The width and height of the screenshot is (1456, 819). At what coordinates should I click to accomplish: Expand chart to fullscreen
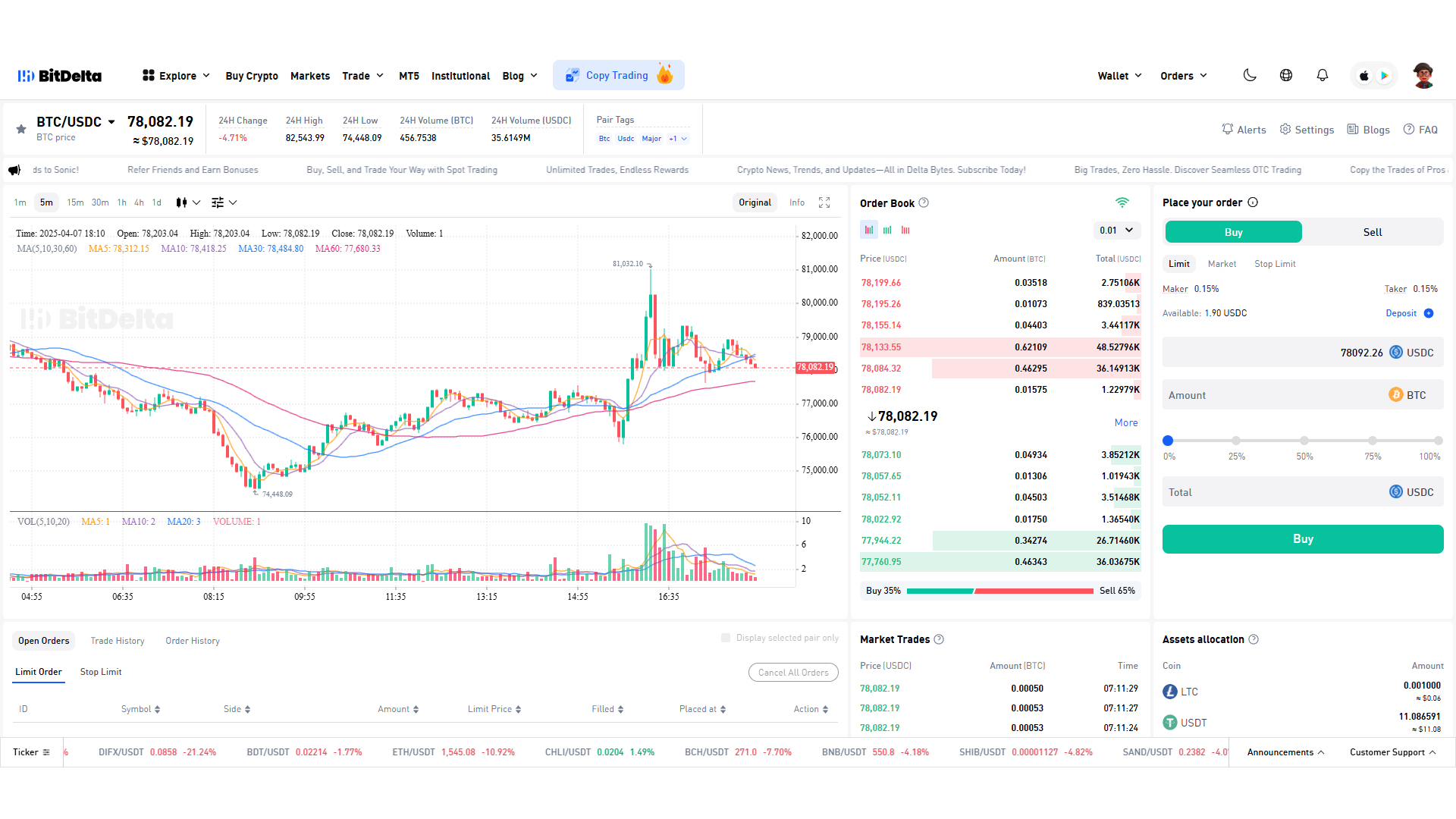pyautogui.click(x=824, y=202)
